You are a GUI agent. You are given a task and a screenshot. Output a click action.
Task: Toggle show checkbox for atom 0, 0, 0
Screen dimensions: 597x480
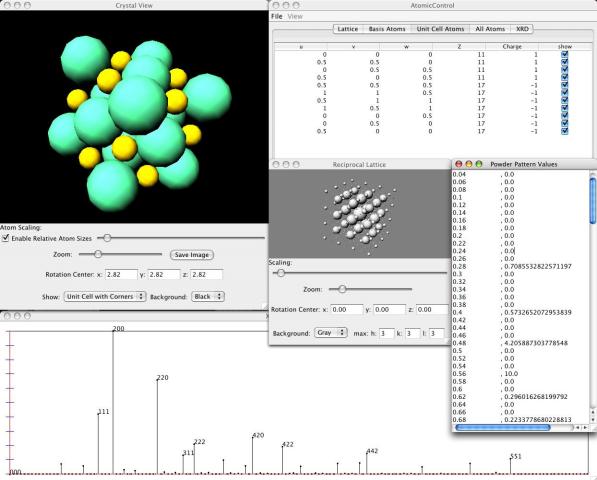pos(565,54)
